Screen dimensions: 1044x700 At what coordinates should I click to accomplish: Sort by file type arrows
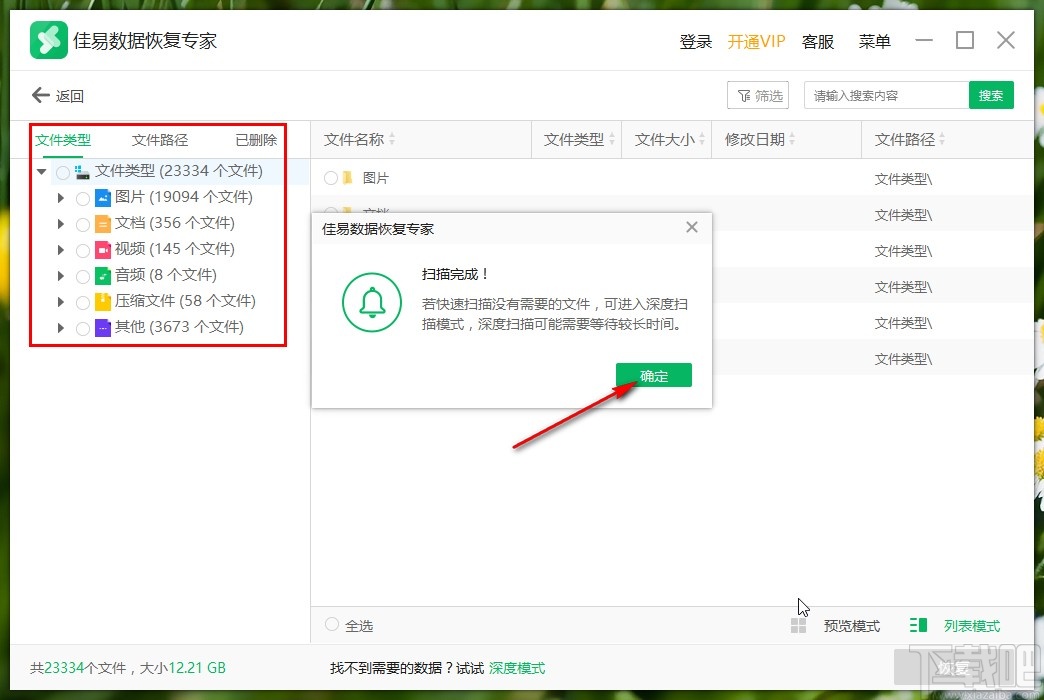click(611, 139)
